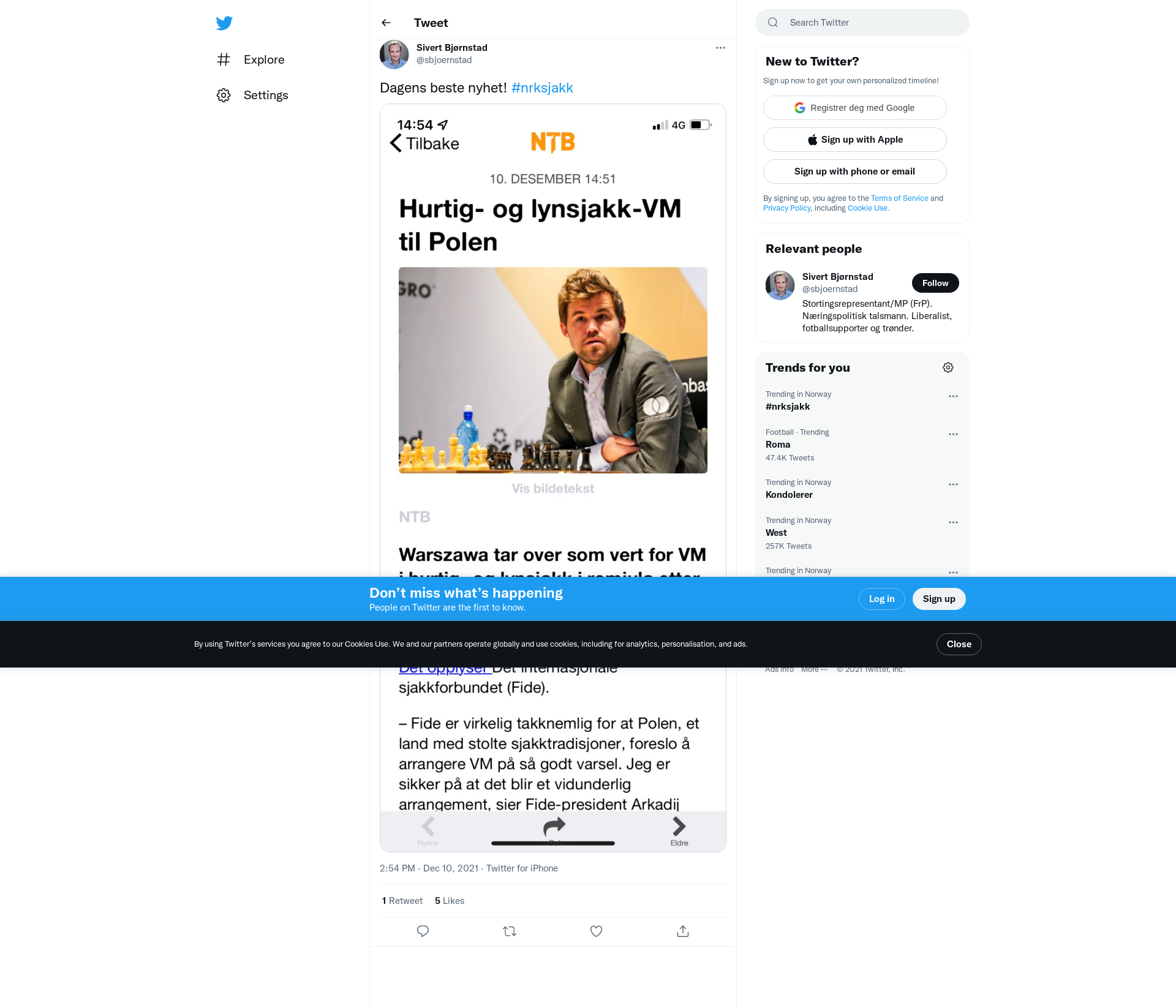The height and width of the screenshot is (1008, 1176).
Task: Open Settings in the sidebar
Action: [x=252, y=95]
